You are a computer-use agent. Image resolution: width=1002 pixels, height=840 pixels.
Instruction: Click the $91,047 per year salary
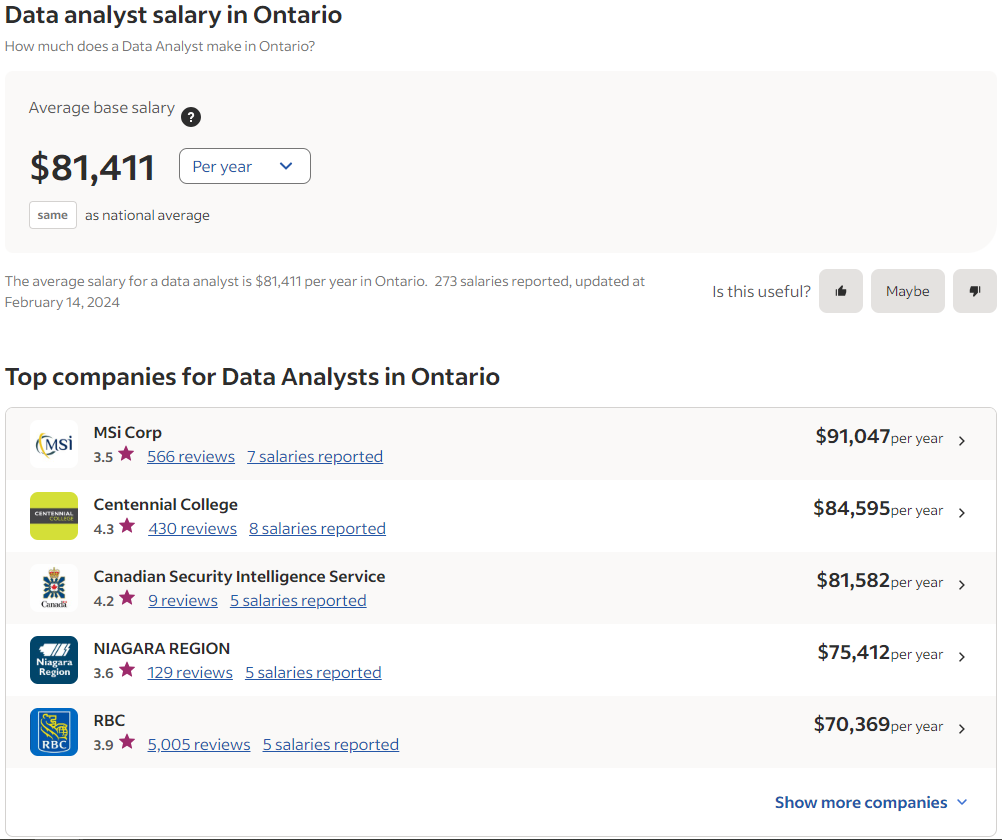pyautogui.click(x=879, y=437)
